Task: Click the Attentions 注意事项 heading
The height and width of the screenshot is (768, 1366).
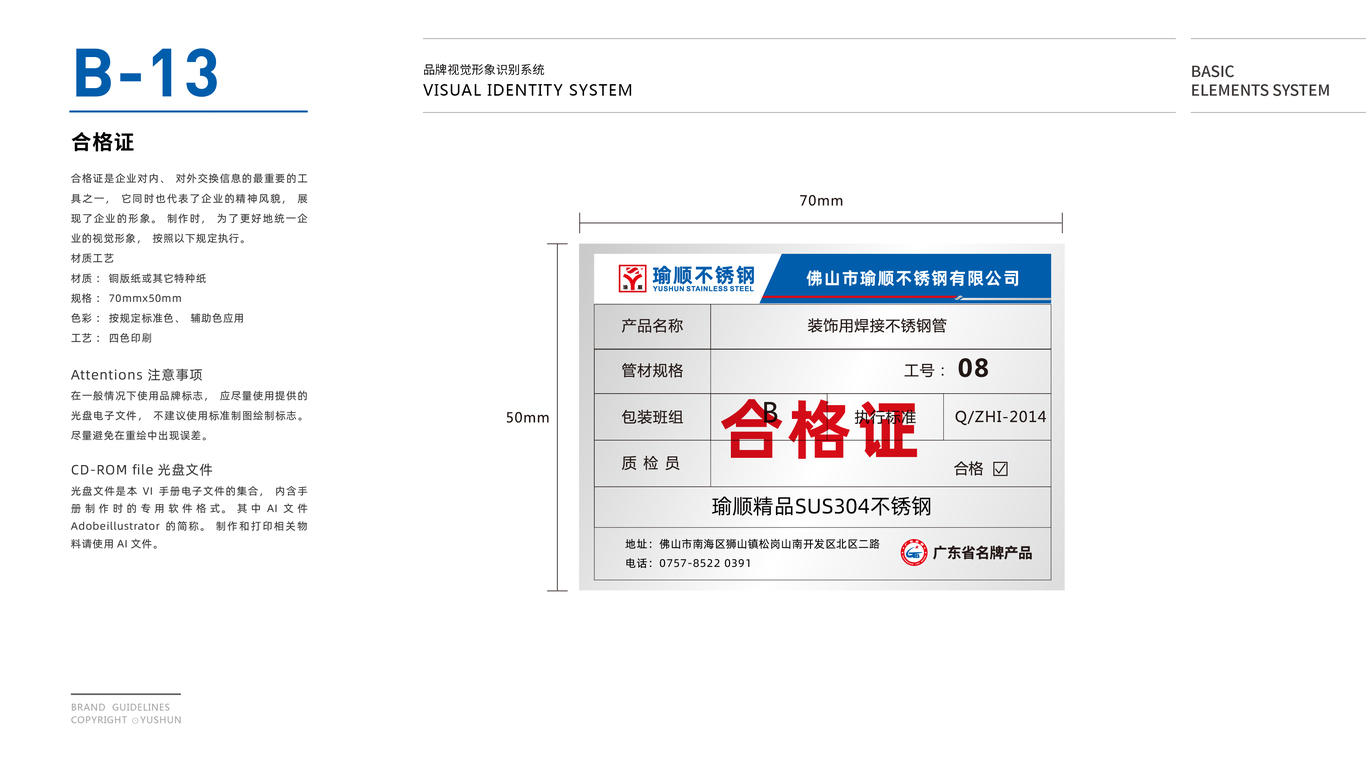Action: coord(137,375)
